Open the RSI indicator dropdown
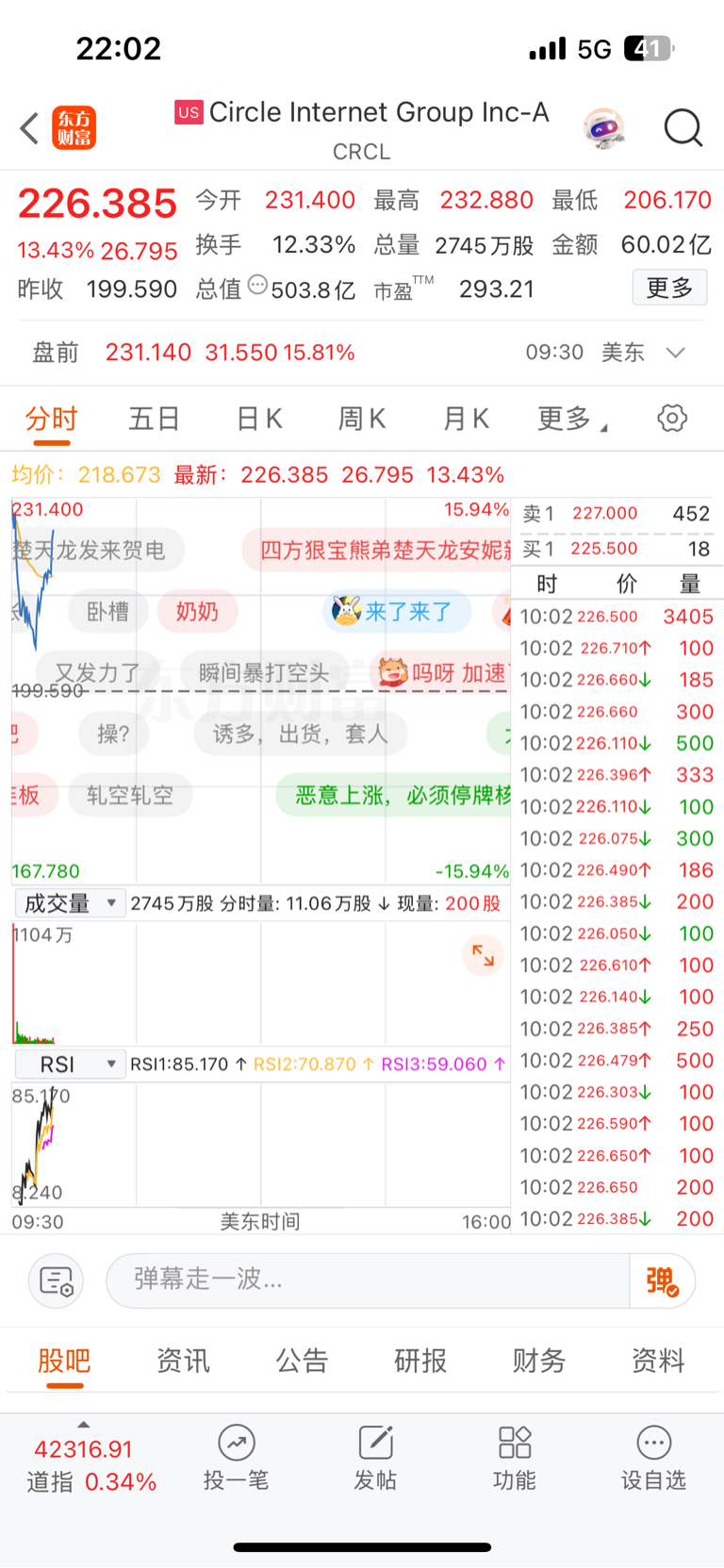The width and height of the screenshot is (724, 1568). coord(70,1065)
